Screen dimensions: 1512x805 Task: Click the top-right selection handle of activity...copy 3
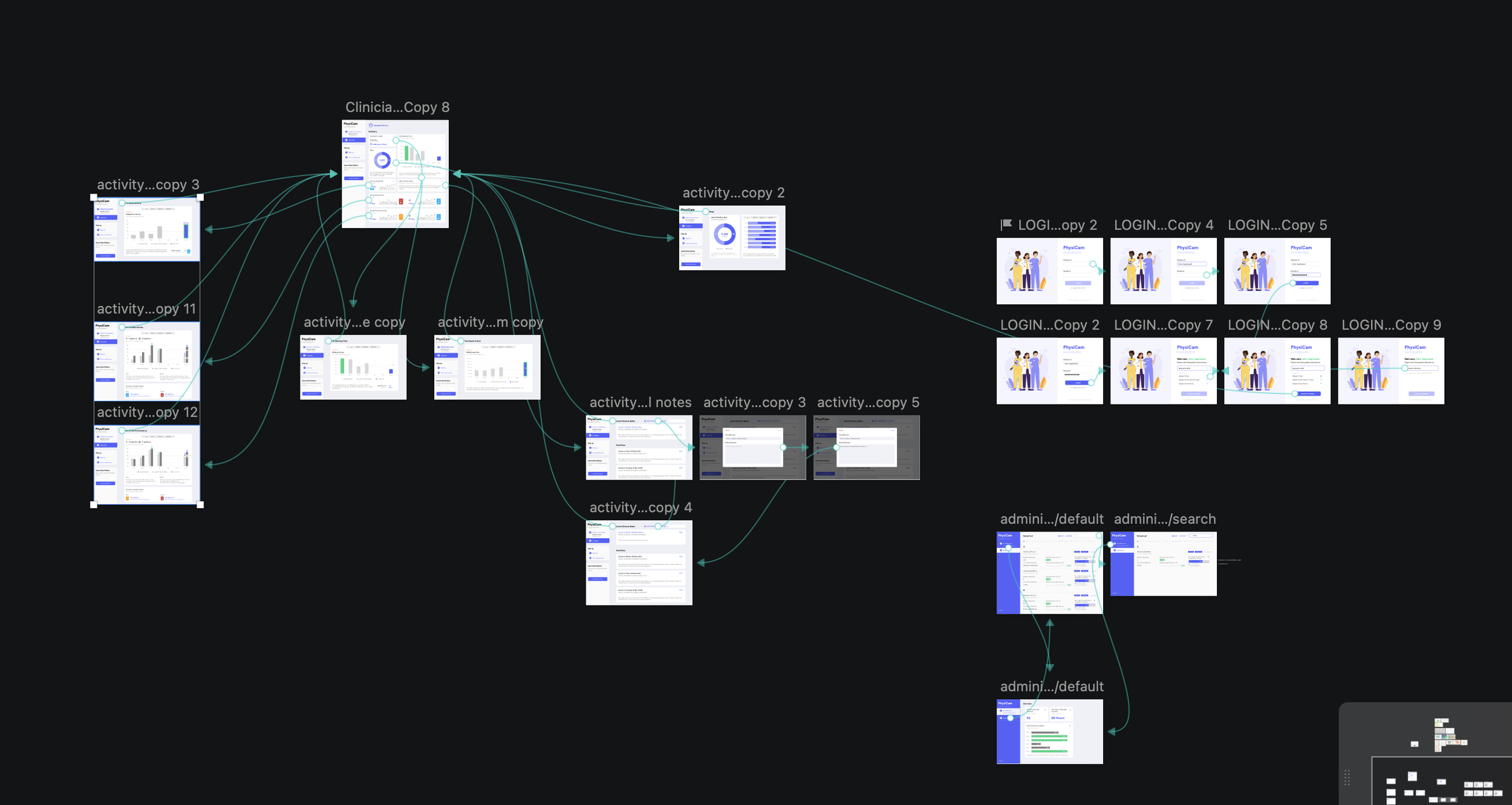[x=200, y=197]
